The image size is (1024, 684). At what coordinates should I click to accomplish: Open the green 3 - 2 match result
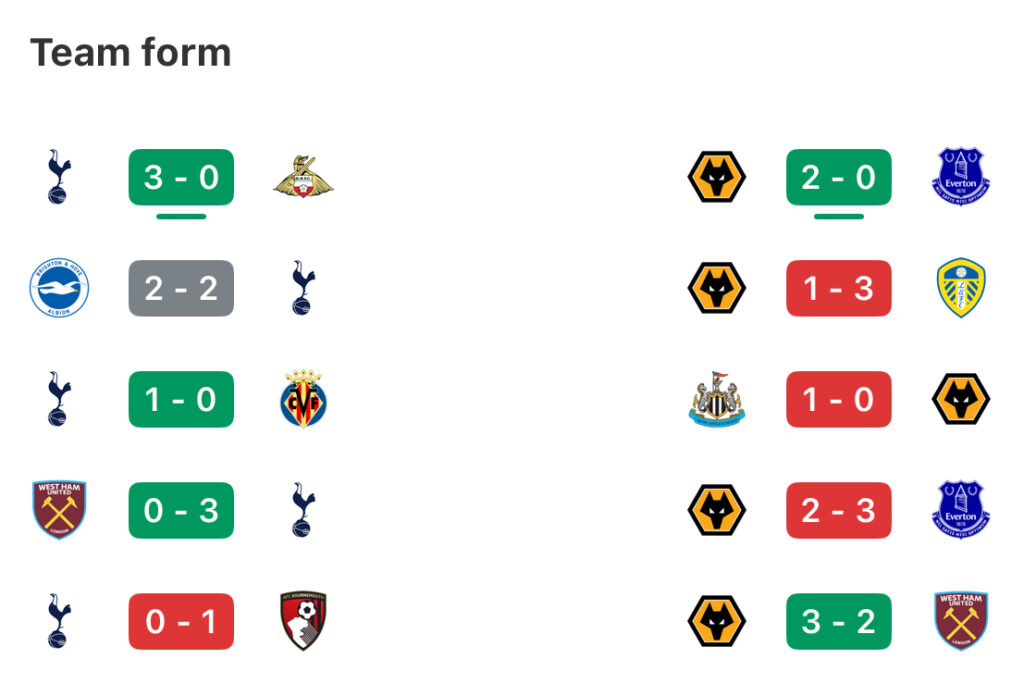pos(839,621)
